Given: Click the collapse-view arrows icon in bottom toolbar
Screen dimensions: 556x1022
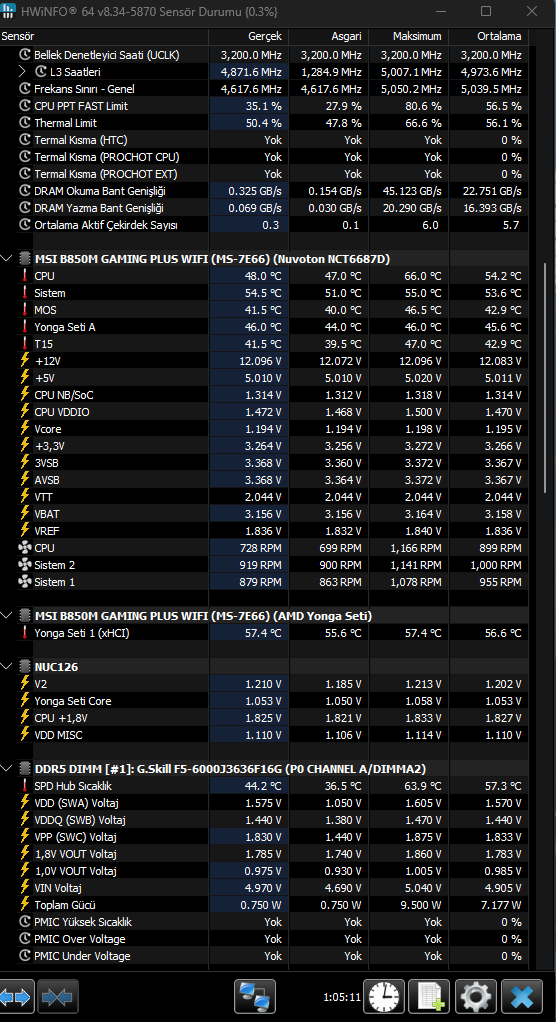Looking at the screenshot, I should pyautogui.click(x=58, y=997).
